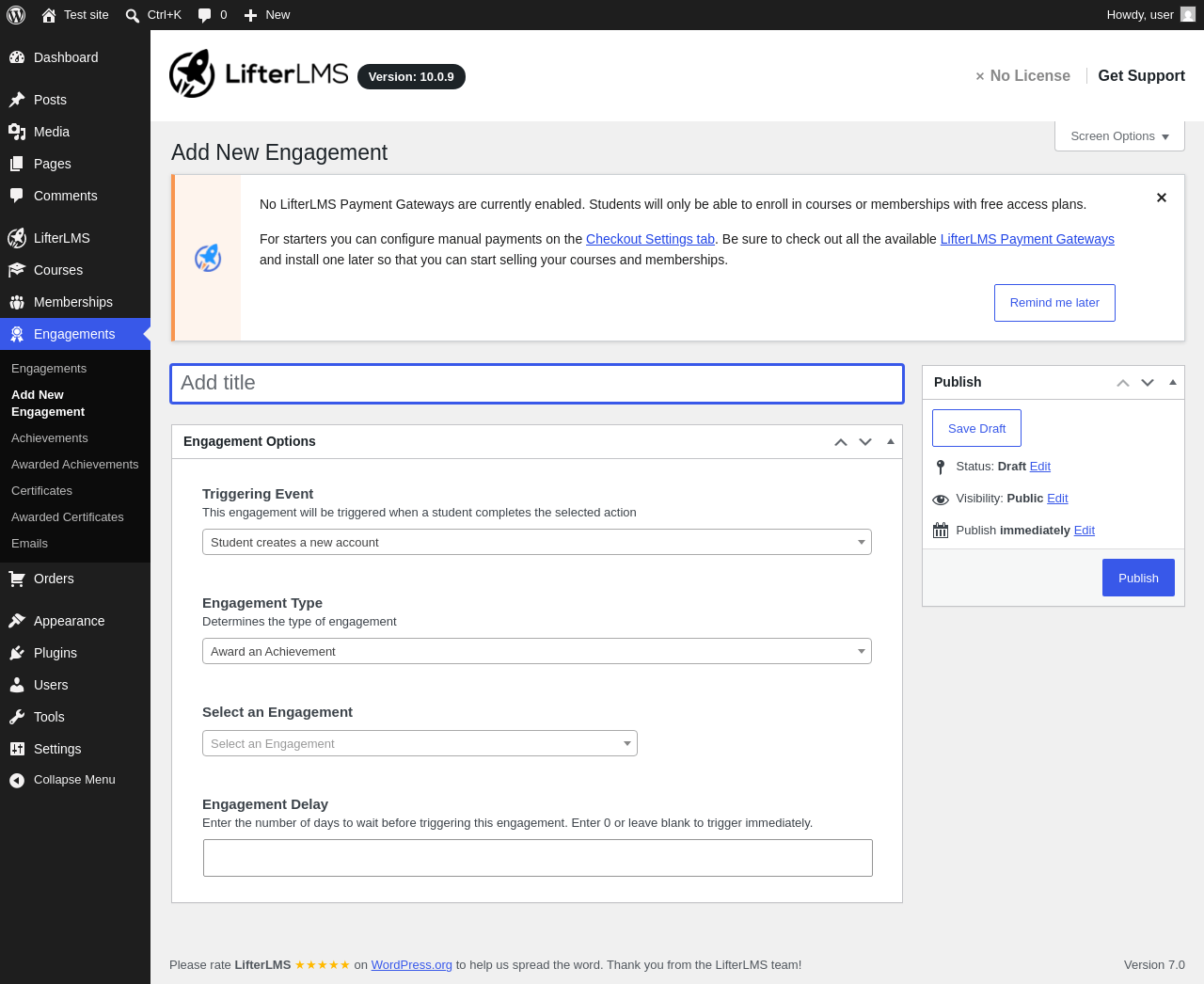Move Publish box up

[x=1123, y=383]
